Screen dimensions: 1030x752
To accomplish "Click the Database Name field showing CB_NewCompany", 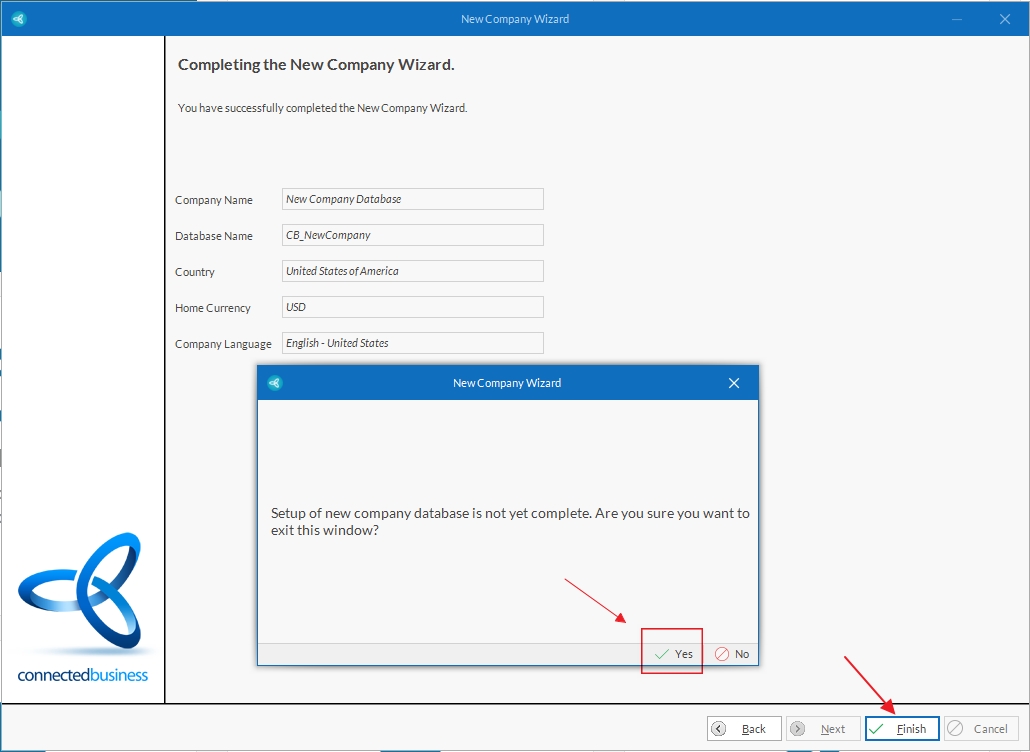I will pos(413,235).
